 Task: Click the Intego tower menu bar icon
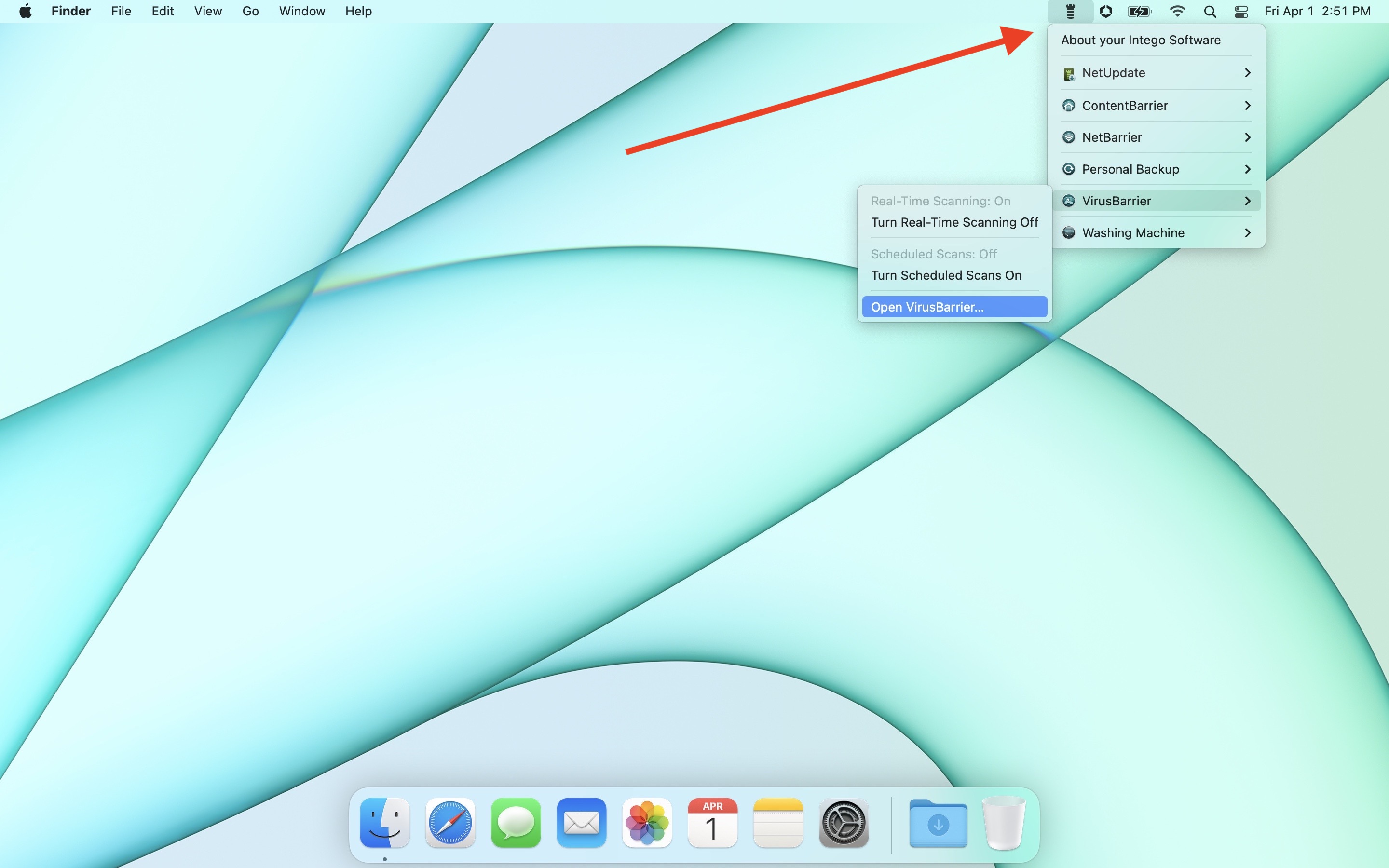pos(1070,12)
